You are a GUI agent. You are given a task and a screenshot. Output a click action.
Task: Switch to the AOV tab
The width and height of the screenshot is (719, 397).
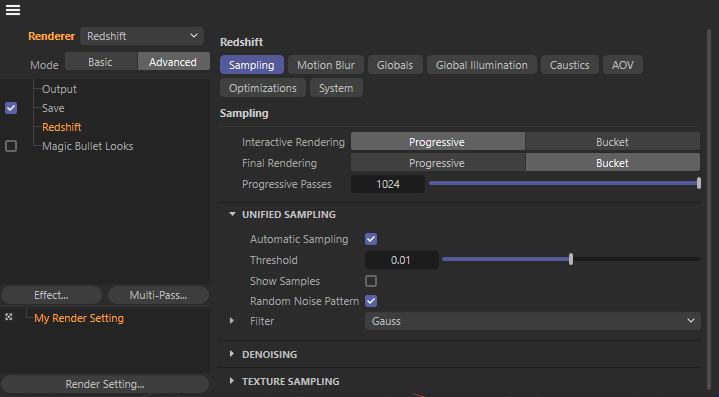click(623, 65)
